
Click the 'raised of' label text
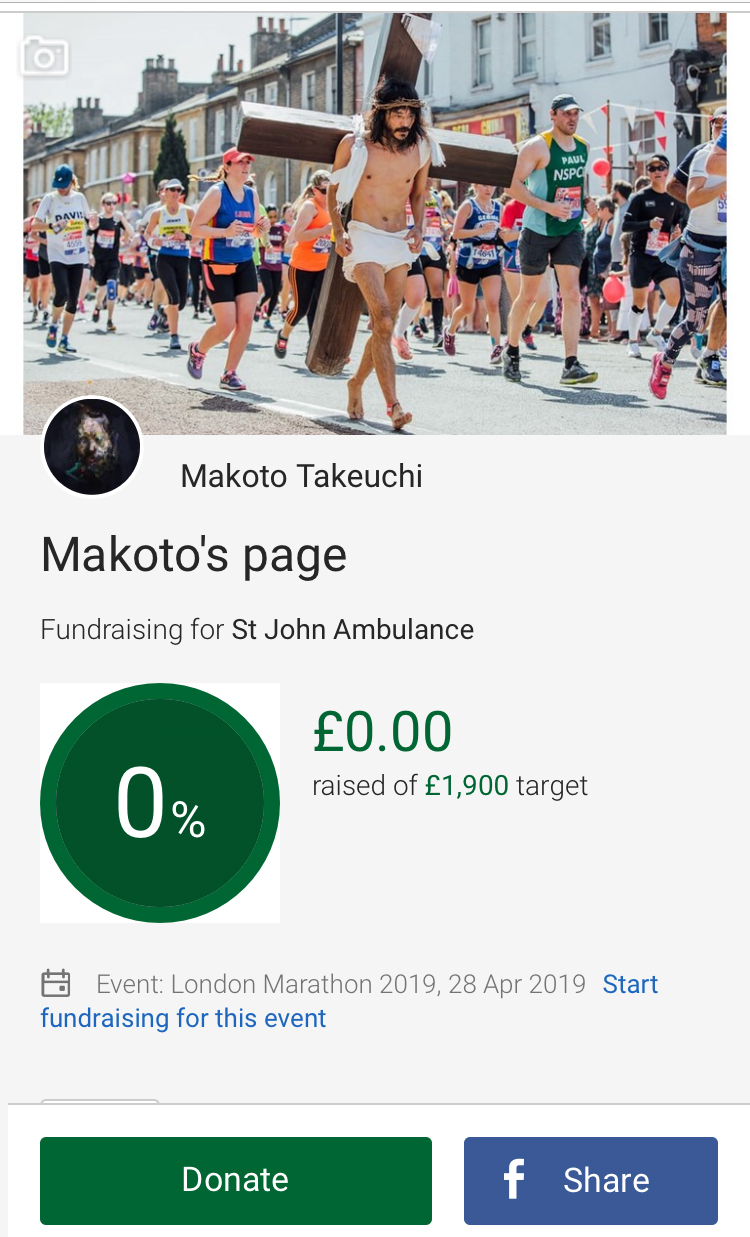364,786
